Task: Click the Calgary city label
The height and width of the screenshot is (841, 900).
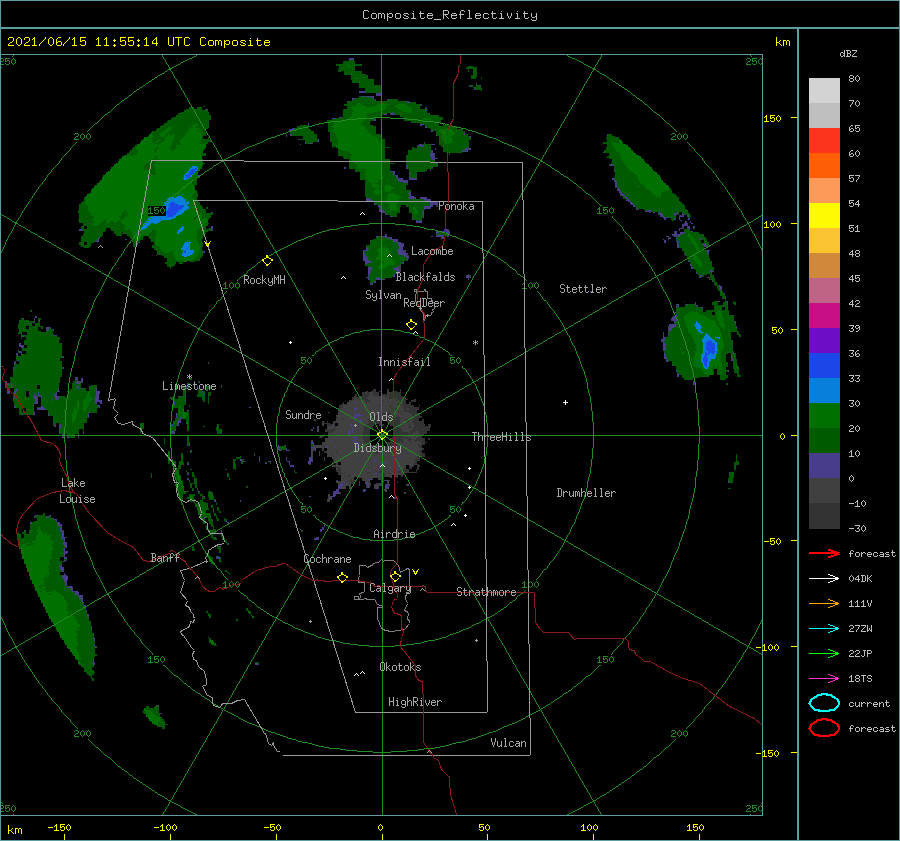Action: 390,588
